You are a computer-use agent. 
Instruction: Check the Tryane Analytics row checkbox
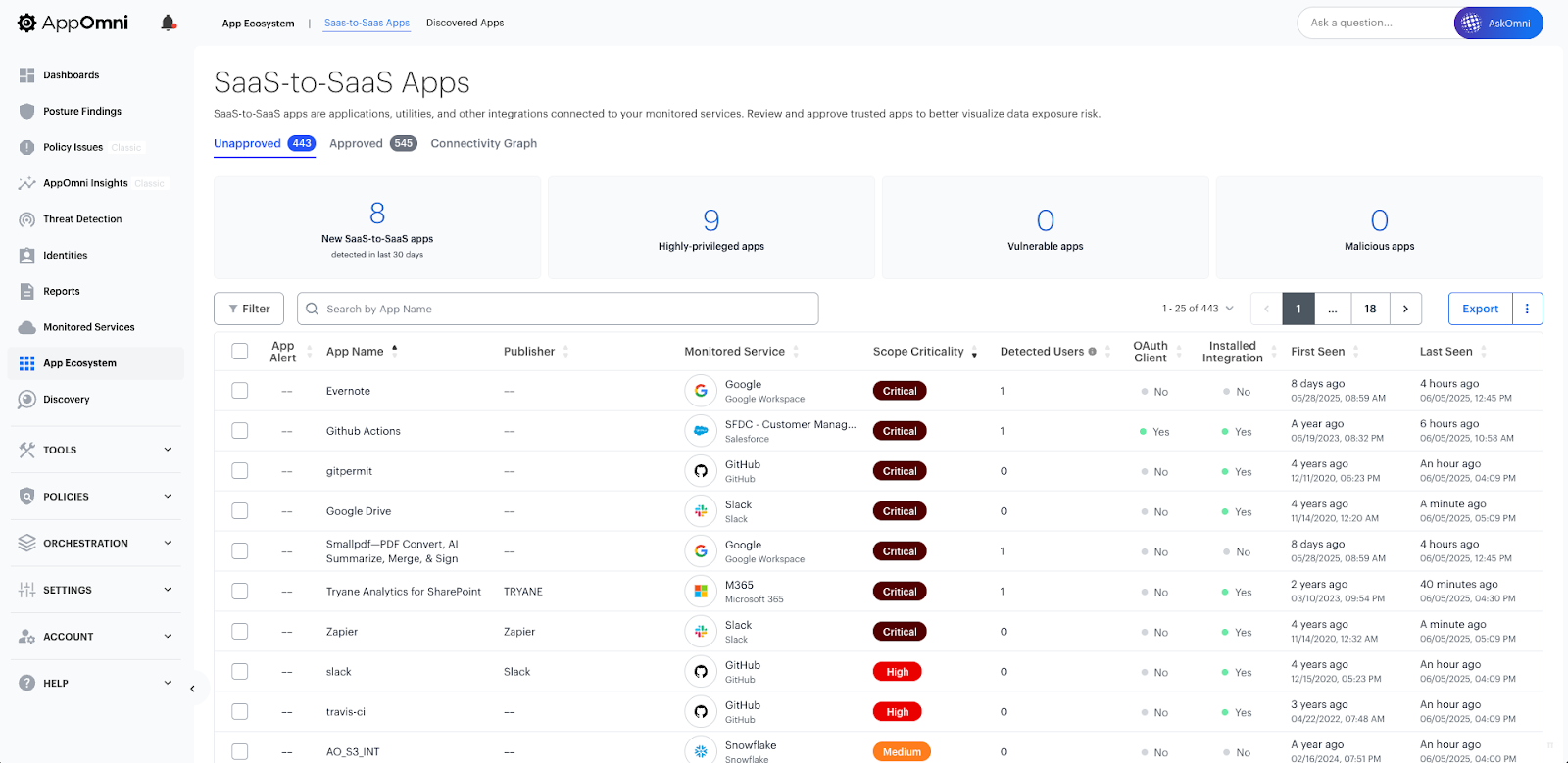pos(239,592)
